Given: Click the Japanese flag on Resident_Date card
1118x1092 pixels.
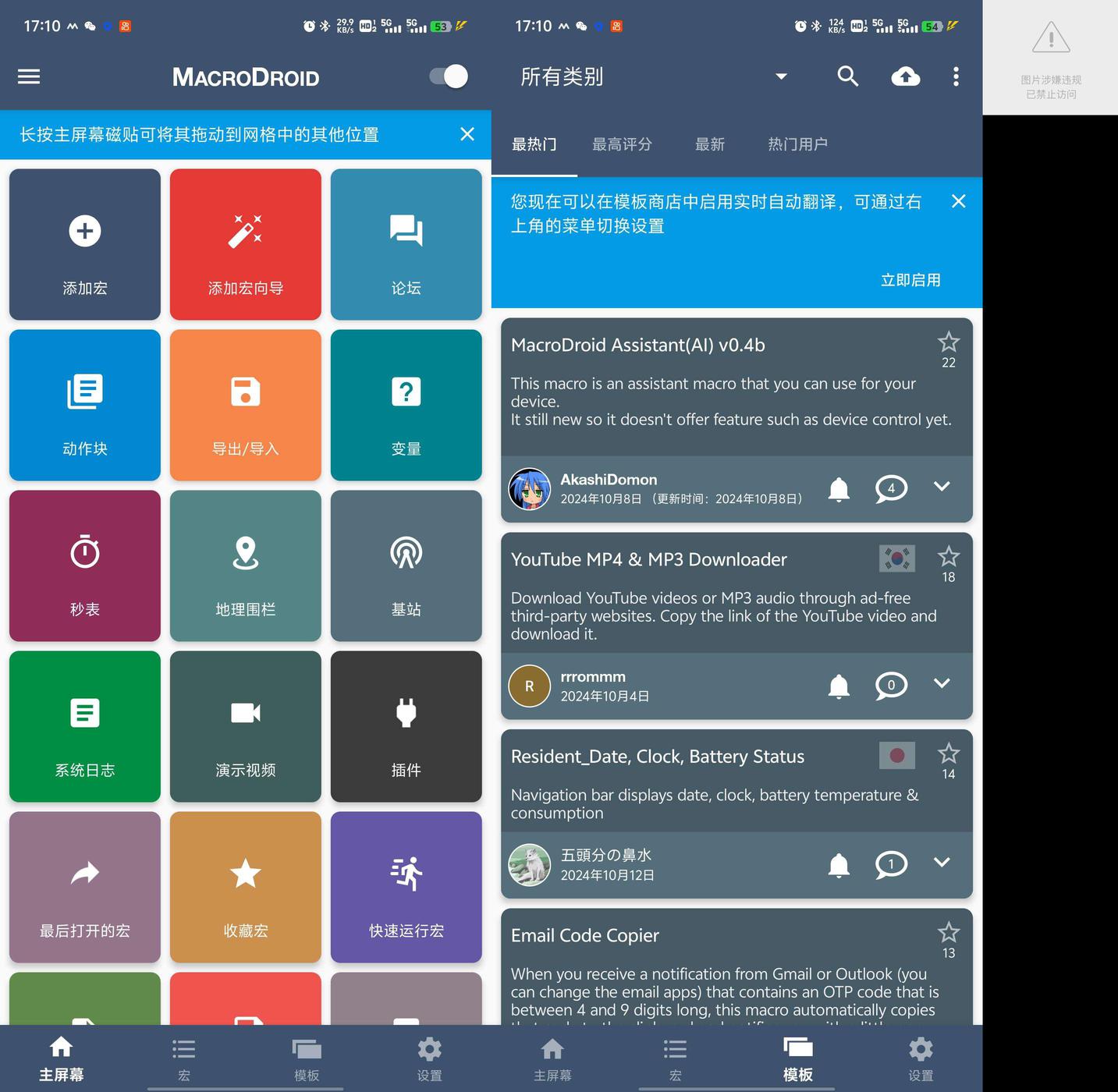Looking at the screenshot, I should 897,755.
